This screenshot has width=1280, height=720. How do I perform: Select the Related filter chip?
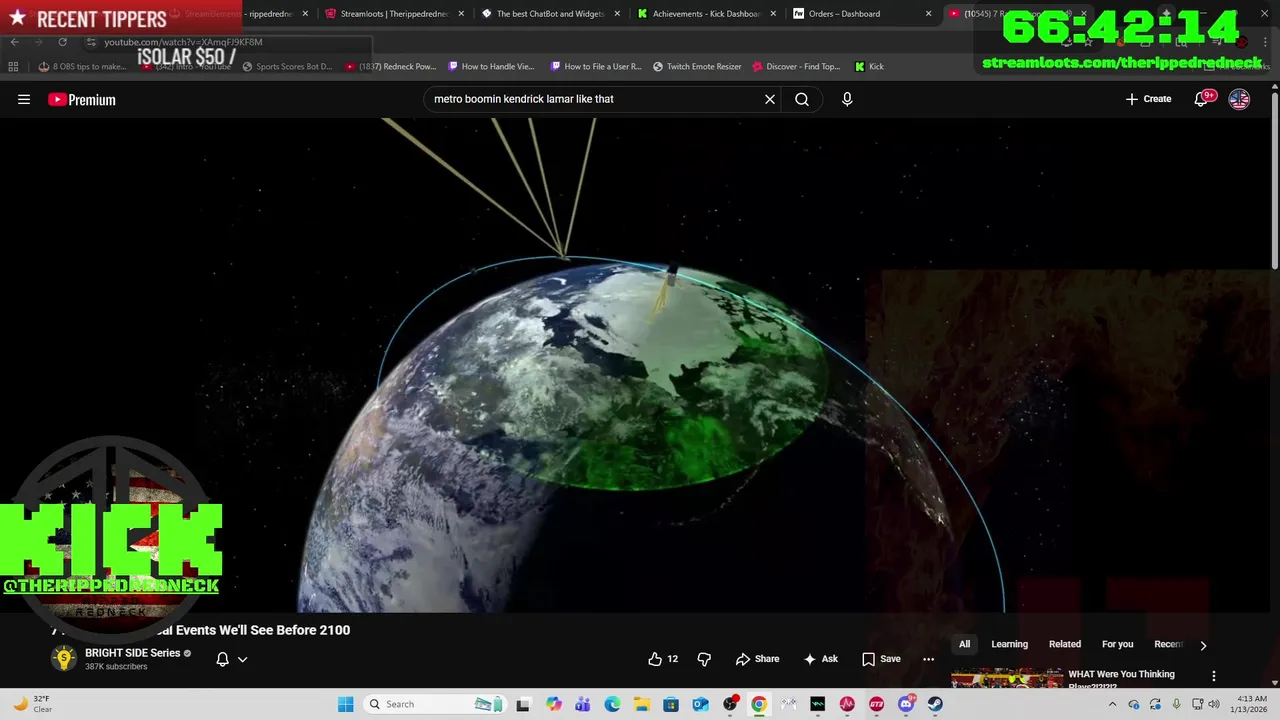[1064, 644]
